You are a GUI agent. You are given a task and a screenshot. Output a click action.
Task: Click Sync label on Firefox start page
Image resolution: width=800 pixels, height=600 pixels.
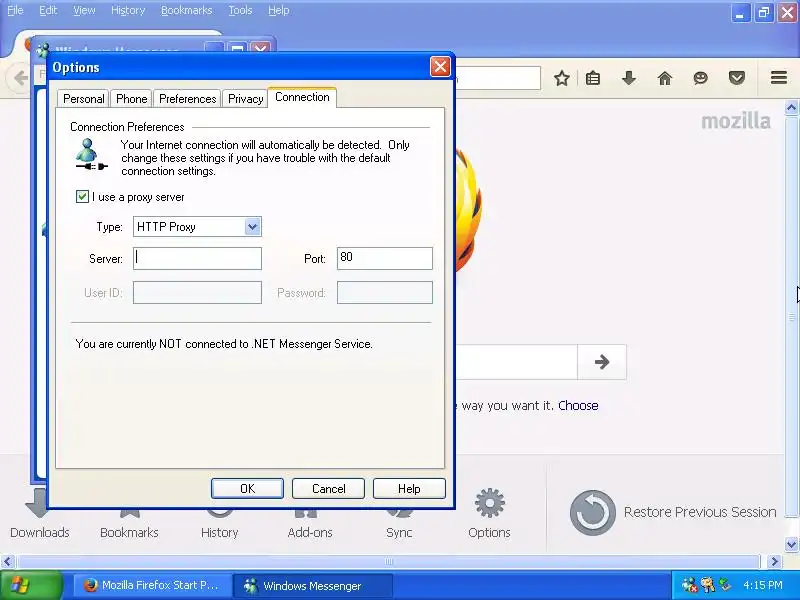(x=399, y=533)
